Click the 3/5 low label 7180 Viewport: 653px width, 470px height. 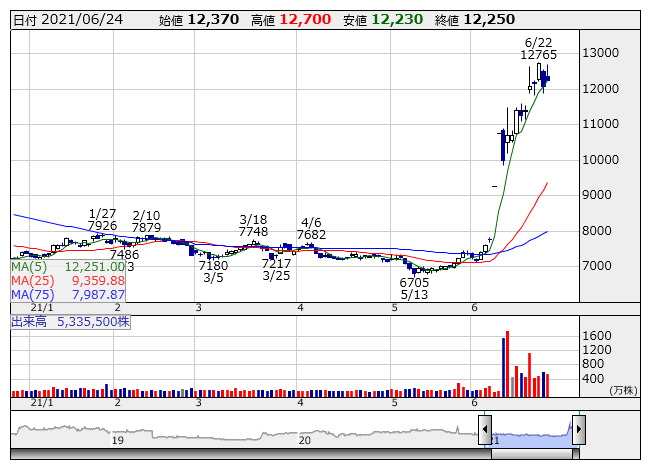[x=213, y=265]
